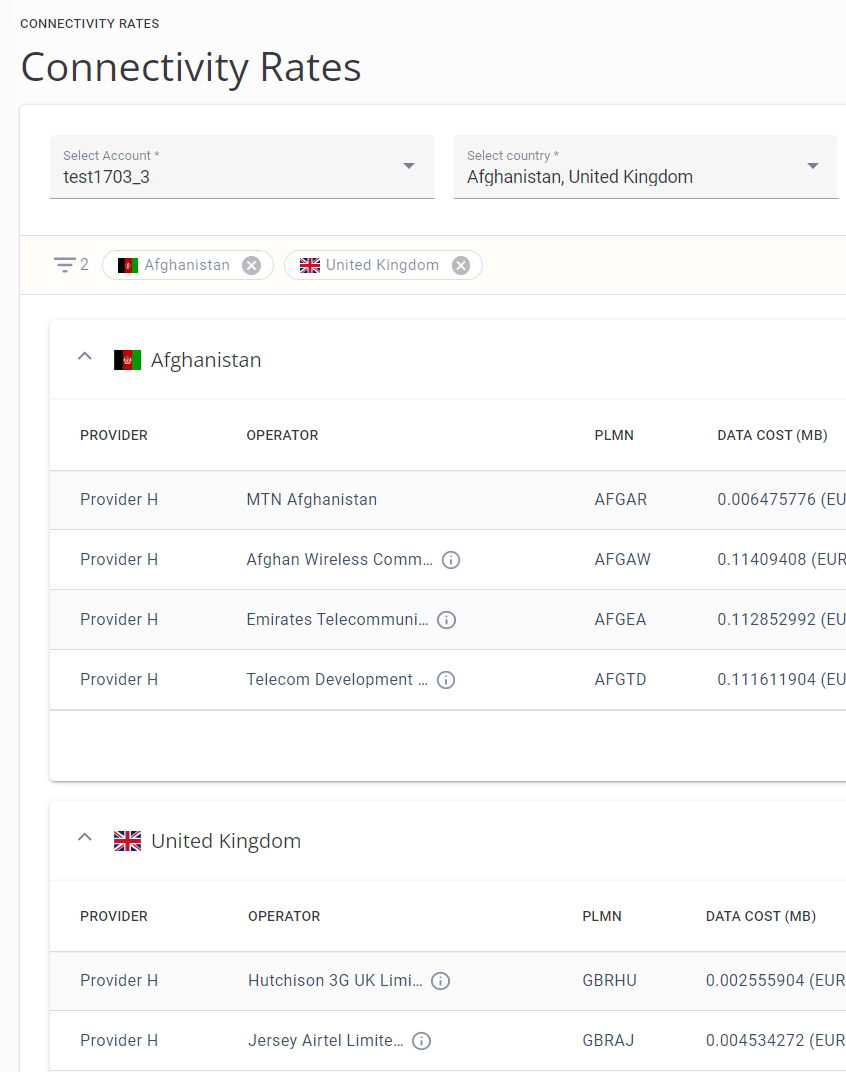Remove the Afghanistan filter chip
This screenshot has width=846, height=1072.
[x=252, y=265]
